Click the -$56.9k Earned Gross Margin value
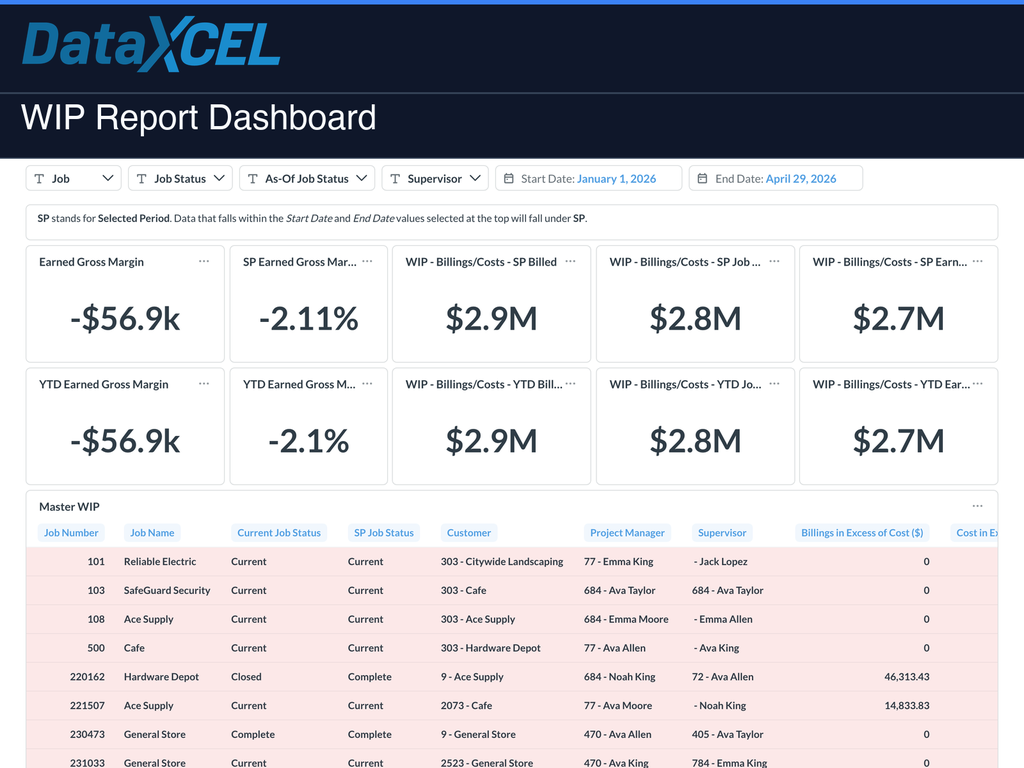1024x768 pixels. 125,319
